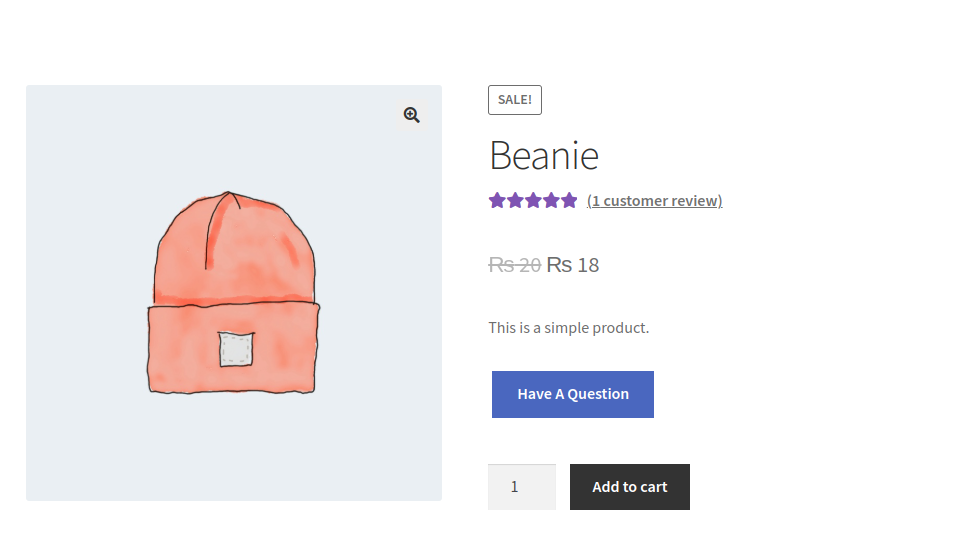This screenshot has height=537, width=969.
Task: Click the Beanie product title
Action: (x=543, y=155)
